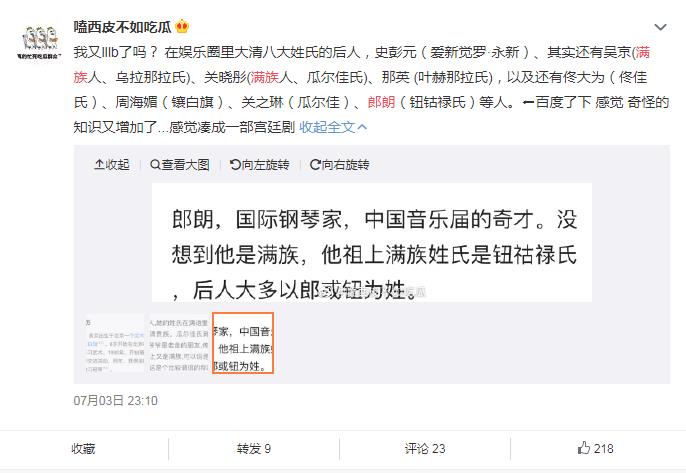Open the 评论 23 comments section
The height and width of the screenshot is (473, 686).
coord(425,448)
